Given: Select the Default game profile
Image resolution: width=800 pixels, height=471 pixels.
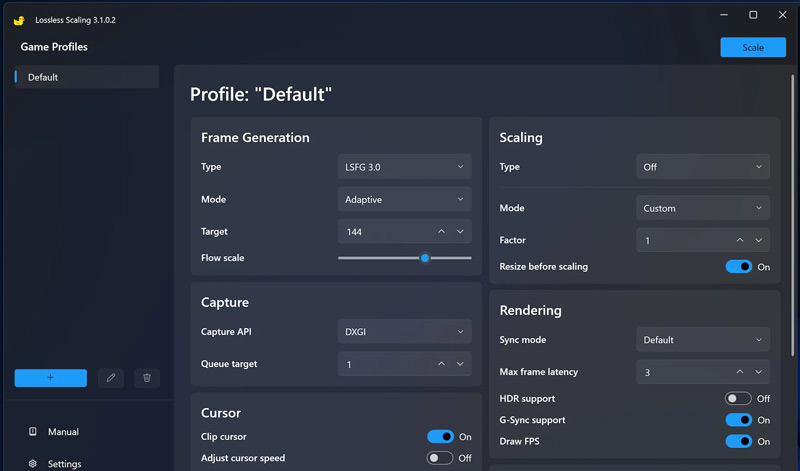Looking at the screenshot, I should pos(87,77).
